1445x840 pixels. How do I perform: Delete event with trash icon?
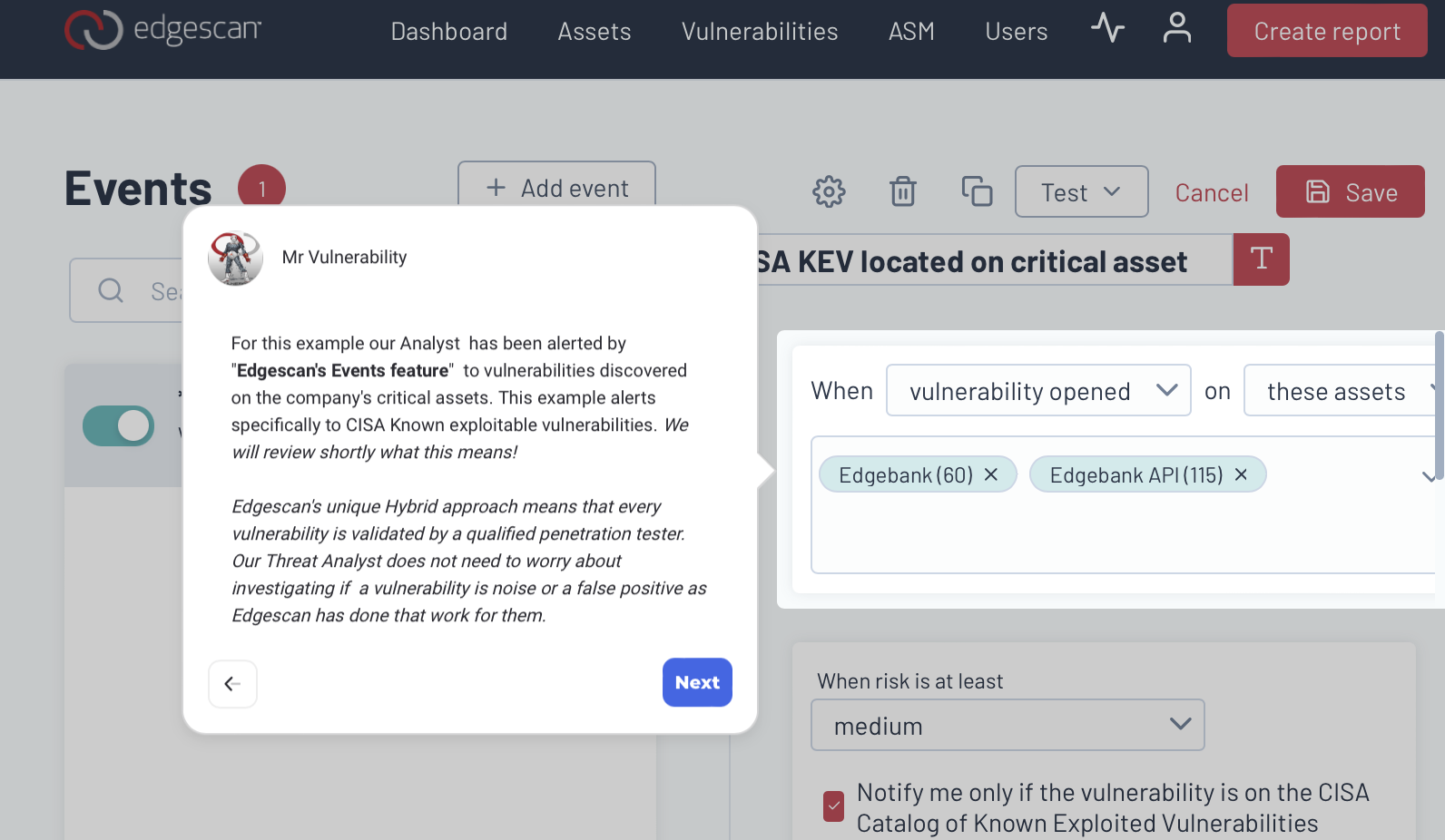click(903, 191)
